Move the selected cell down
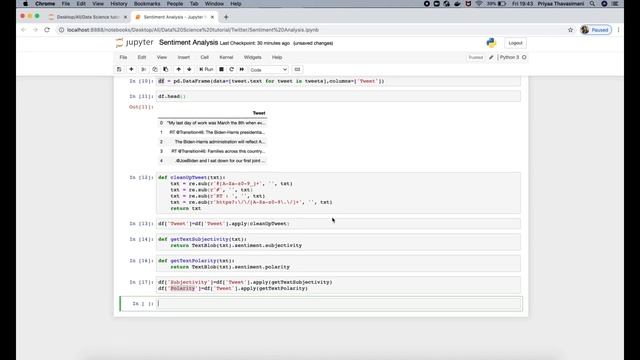The image size is (640, 360). click(x=189, y=69)
